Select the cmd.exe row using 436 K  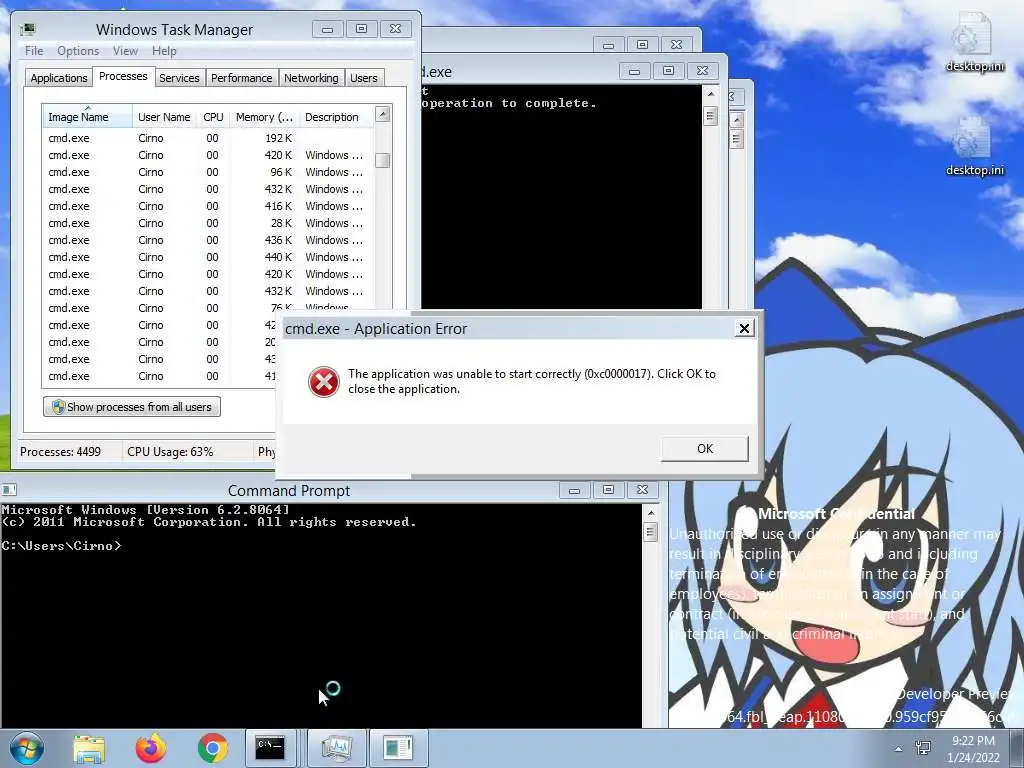coord(208,240)
